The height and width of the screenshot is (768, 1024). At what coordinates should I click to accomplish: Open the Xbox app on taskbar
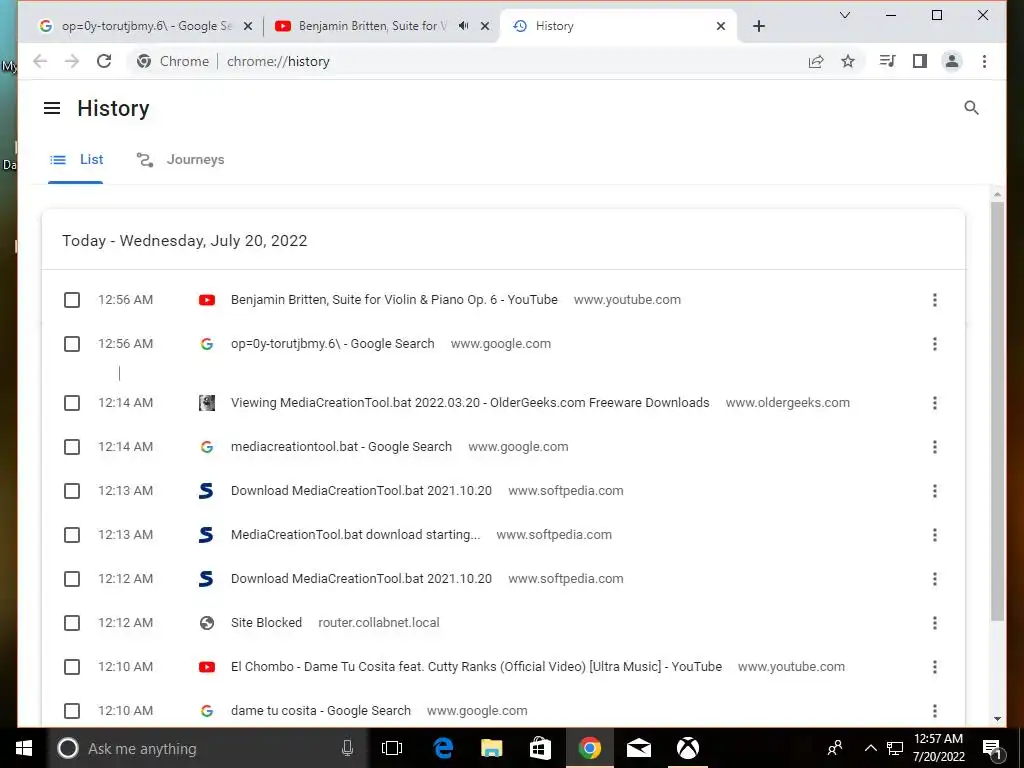point(687,748)
